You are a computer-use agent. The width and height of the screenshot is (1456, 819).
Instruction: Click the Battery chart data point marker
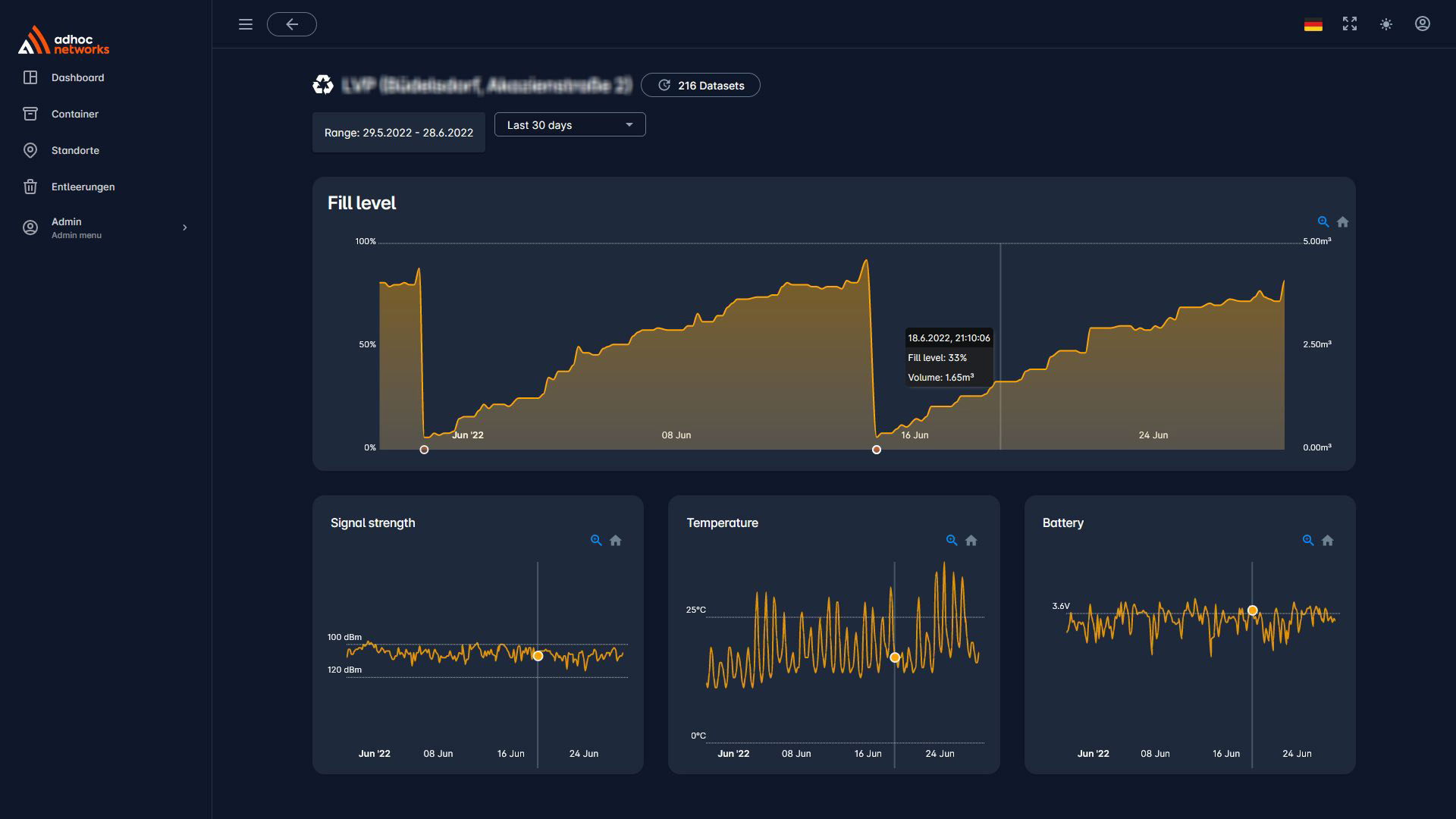tap(1253, 610)
